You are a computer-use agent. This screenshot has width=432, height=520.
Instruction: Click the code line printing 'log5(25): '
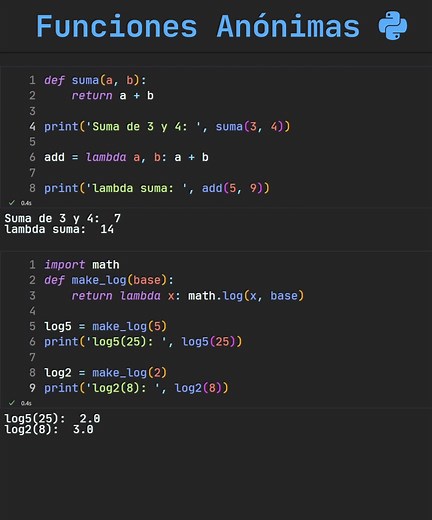tap(143, 342)
